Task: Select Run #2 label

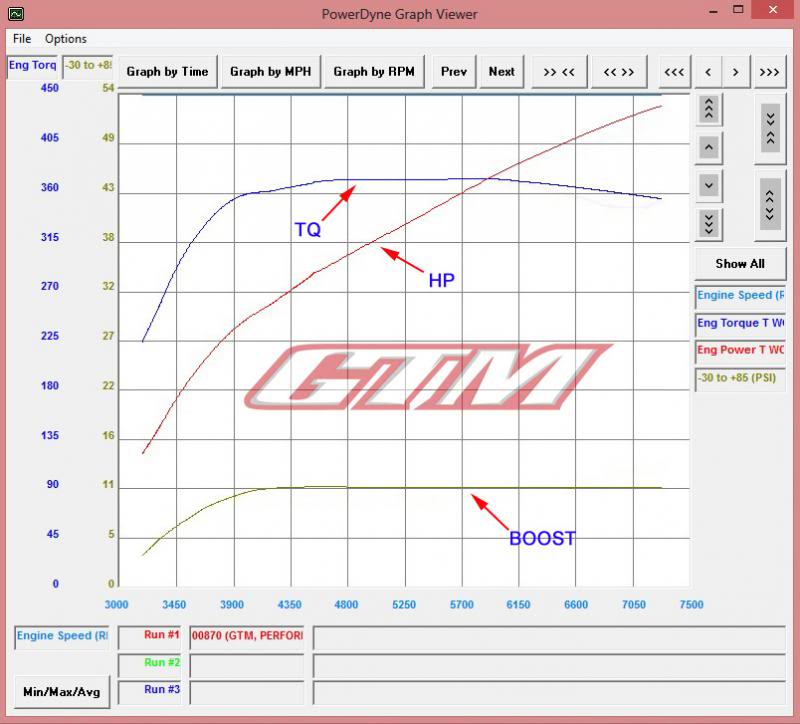Action: [x=149, y=664]
